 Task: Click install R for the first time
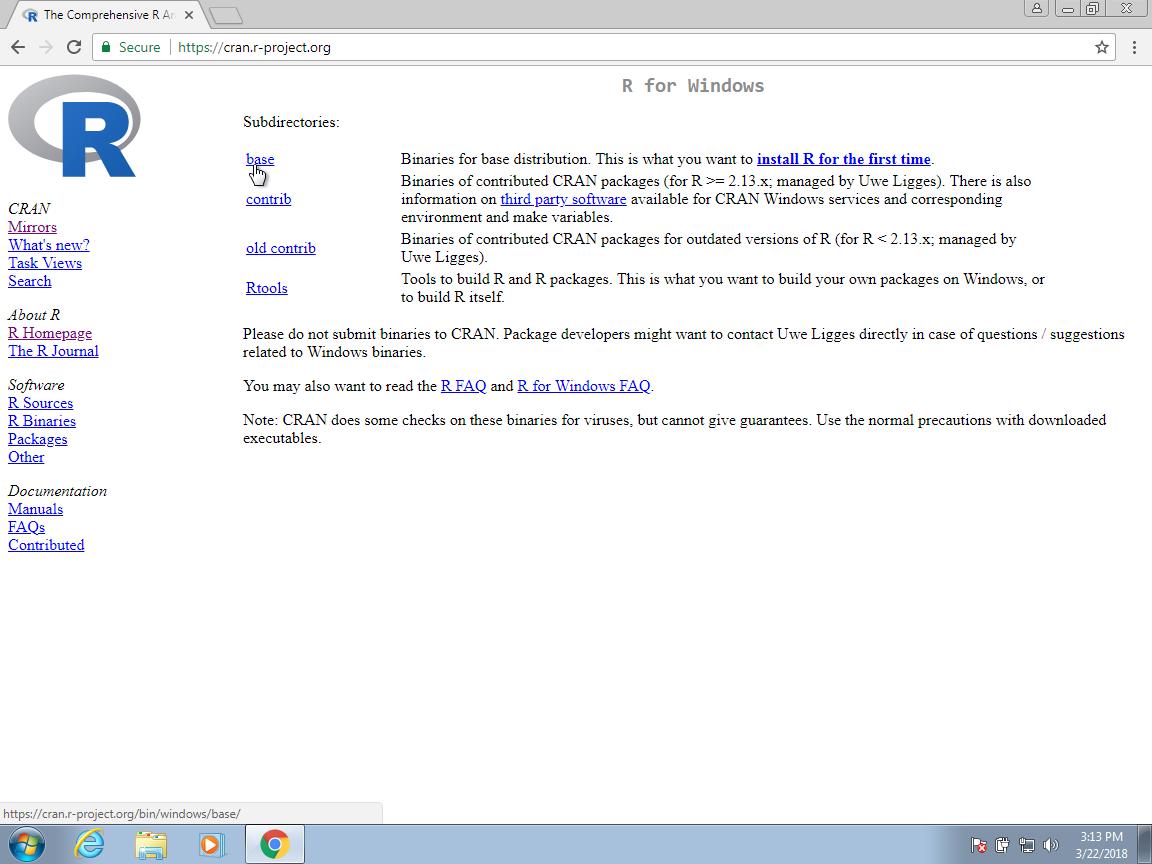click(843, 159)
